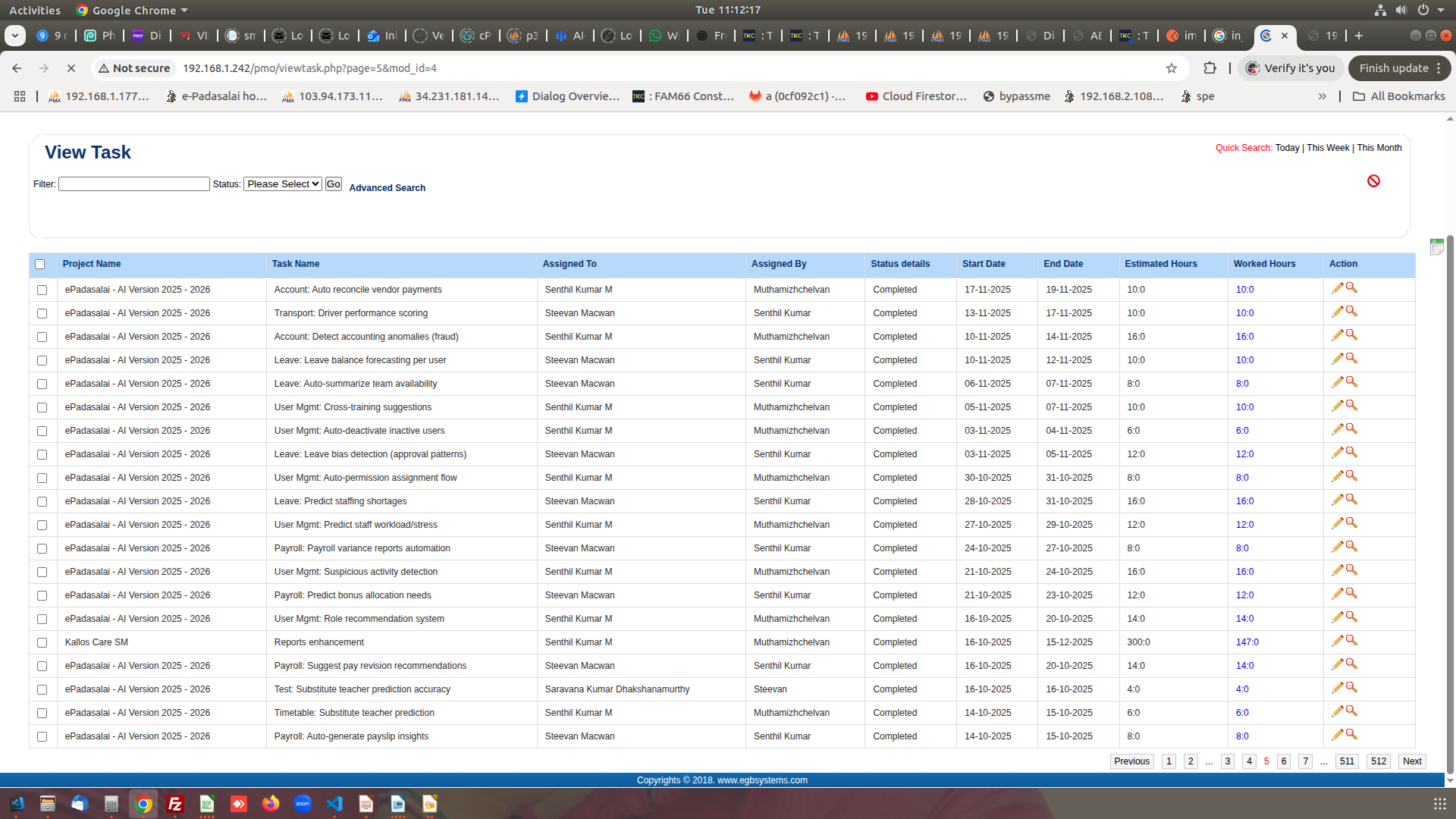1456x819 pixels.
Task: Click view magnifier for Driver performance scoring task
Action: point(1351,312)
